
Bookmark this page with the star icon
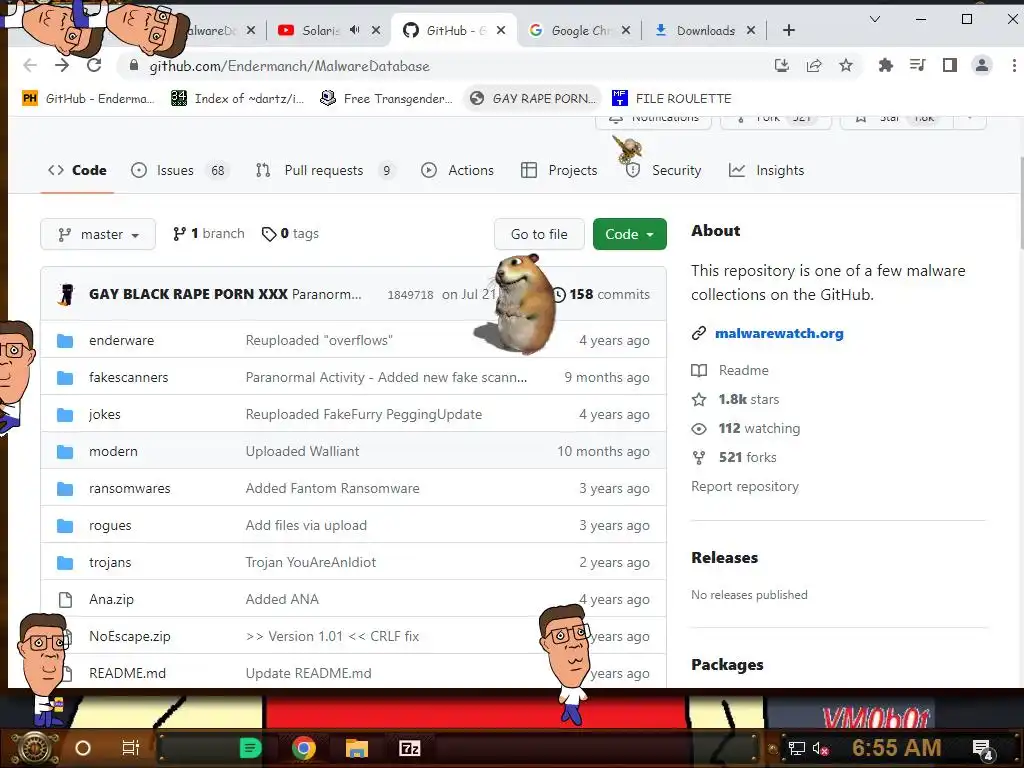[846, 65]
